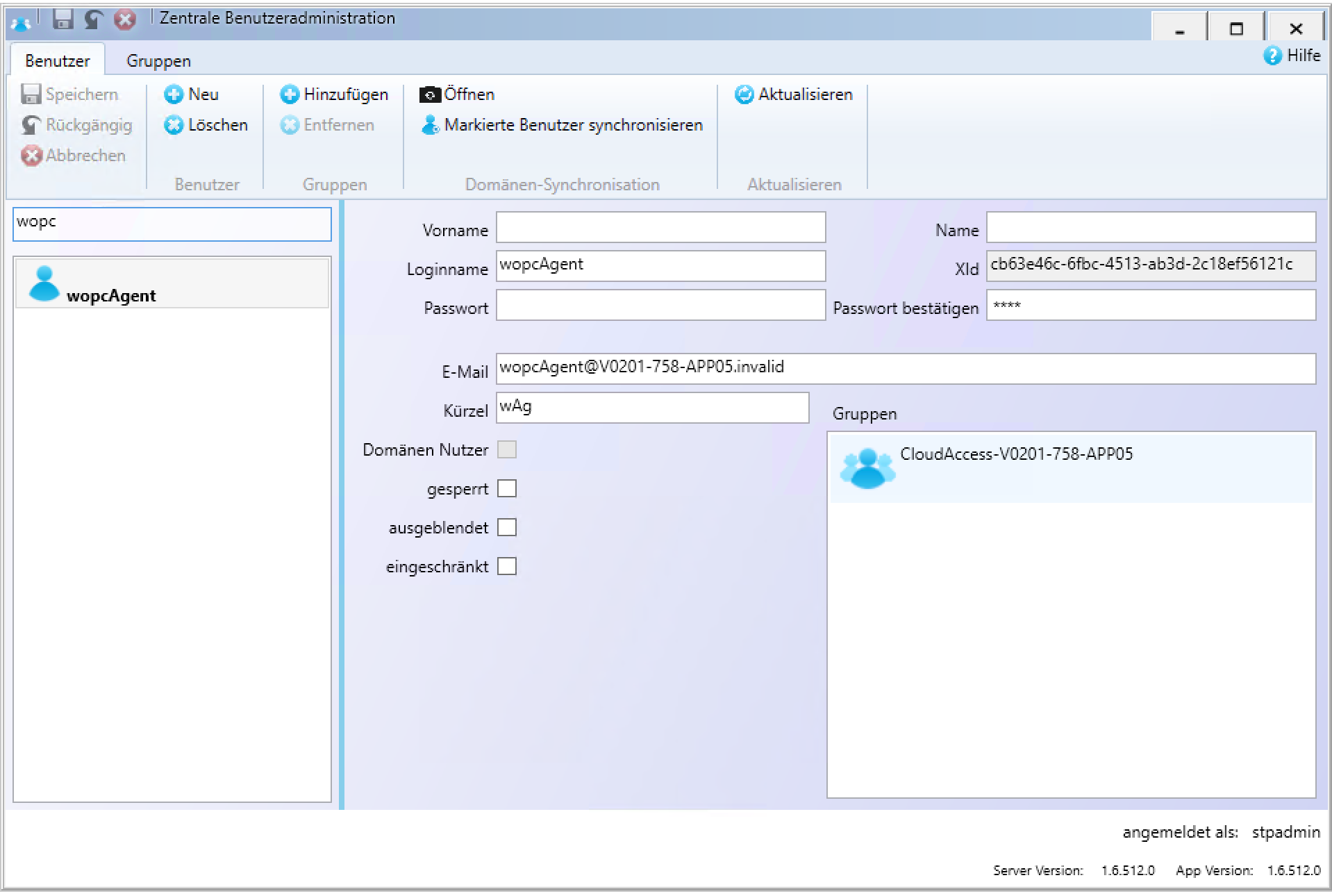
Task: Click the Passwort bestätigen field
Action: pyautogui.click(x=1151, y=305)
